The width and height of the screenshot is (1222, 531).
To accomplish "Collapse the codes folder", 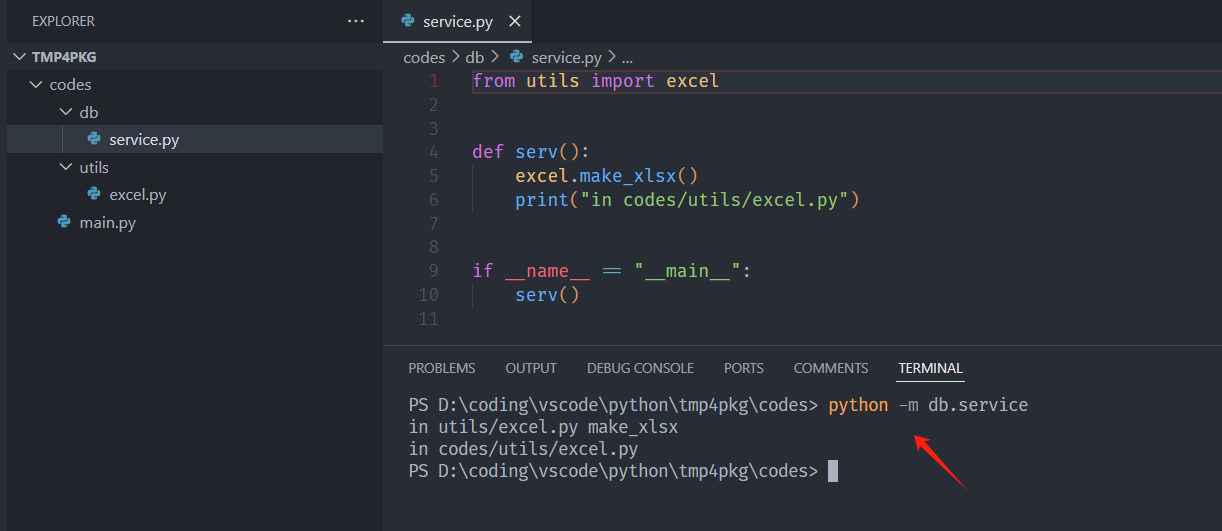I will (x=37, y=85).
